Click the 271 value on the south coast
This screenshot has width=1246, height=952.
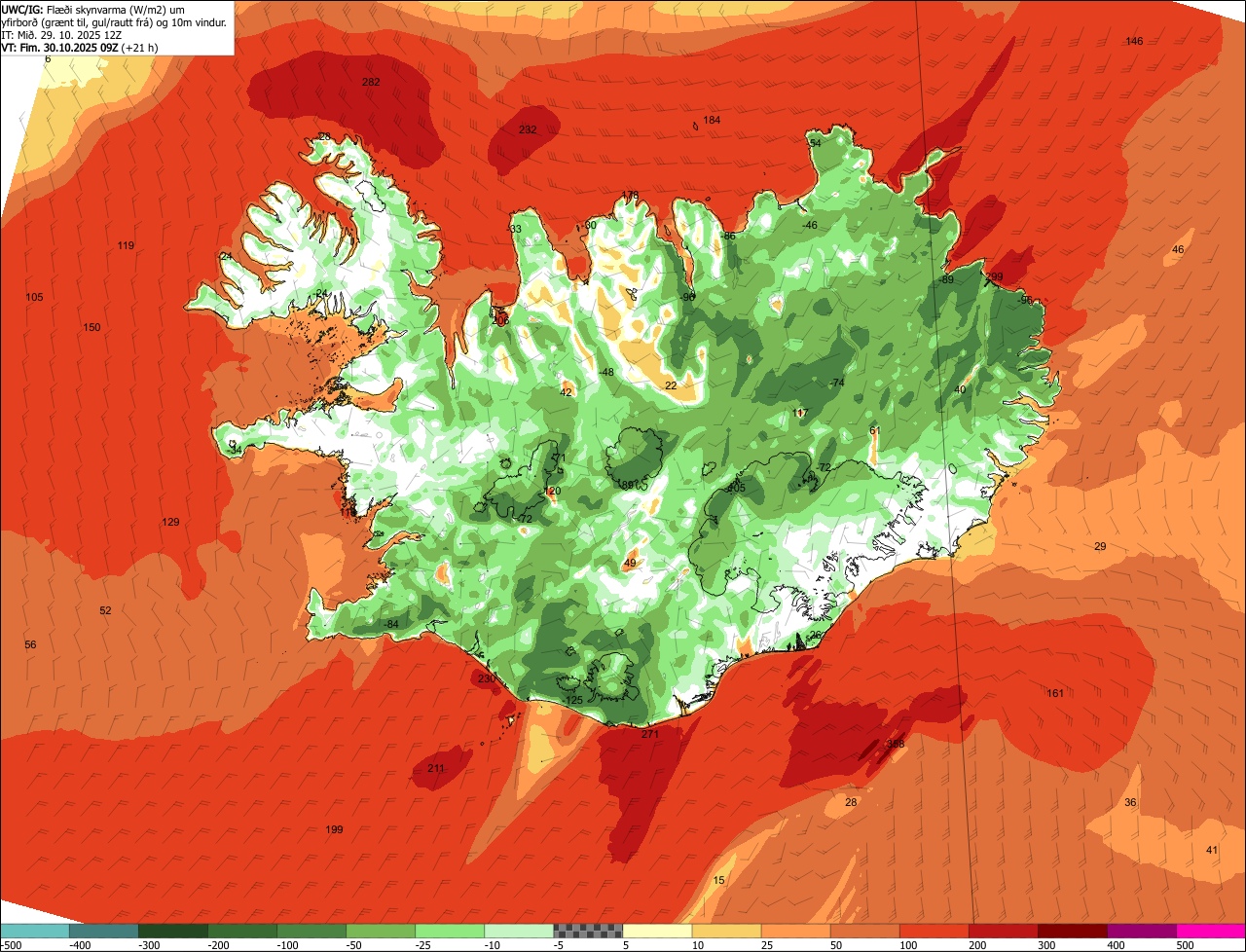tap(650, 734)
